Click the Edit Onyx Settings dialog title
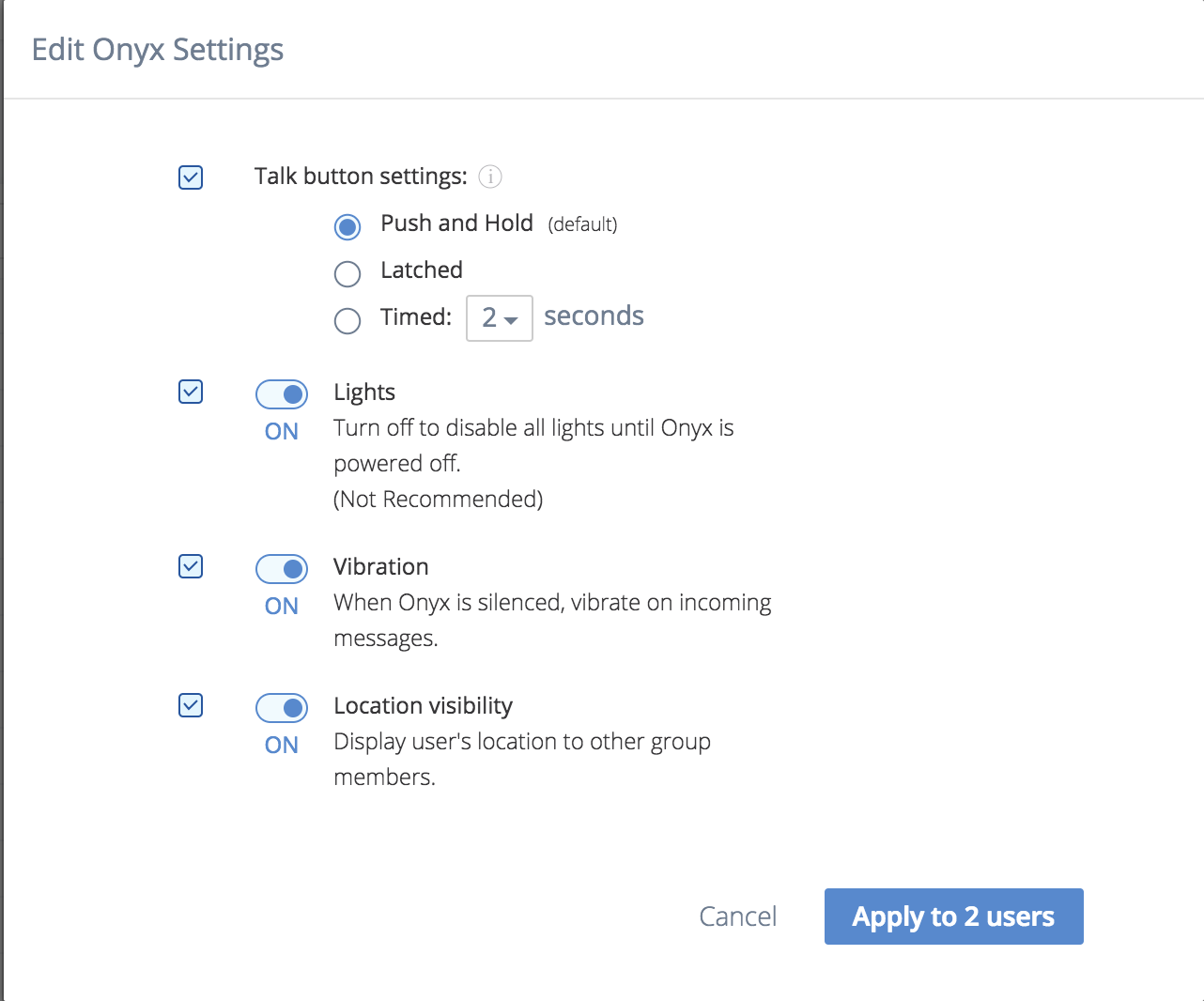The image size is (1204, 1001). pyautogui.click(x=158, y=50)
